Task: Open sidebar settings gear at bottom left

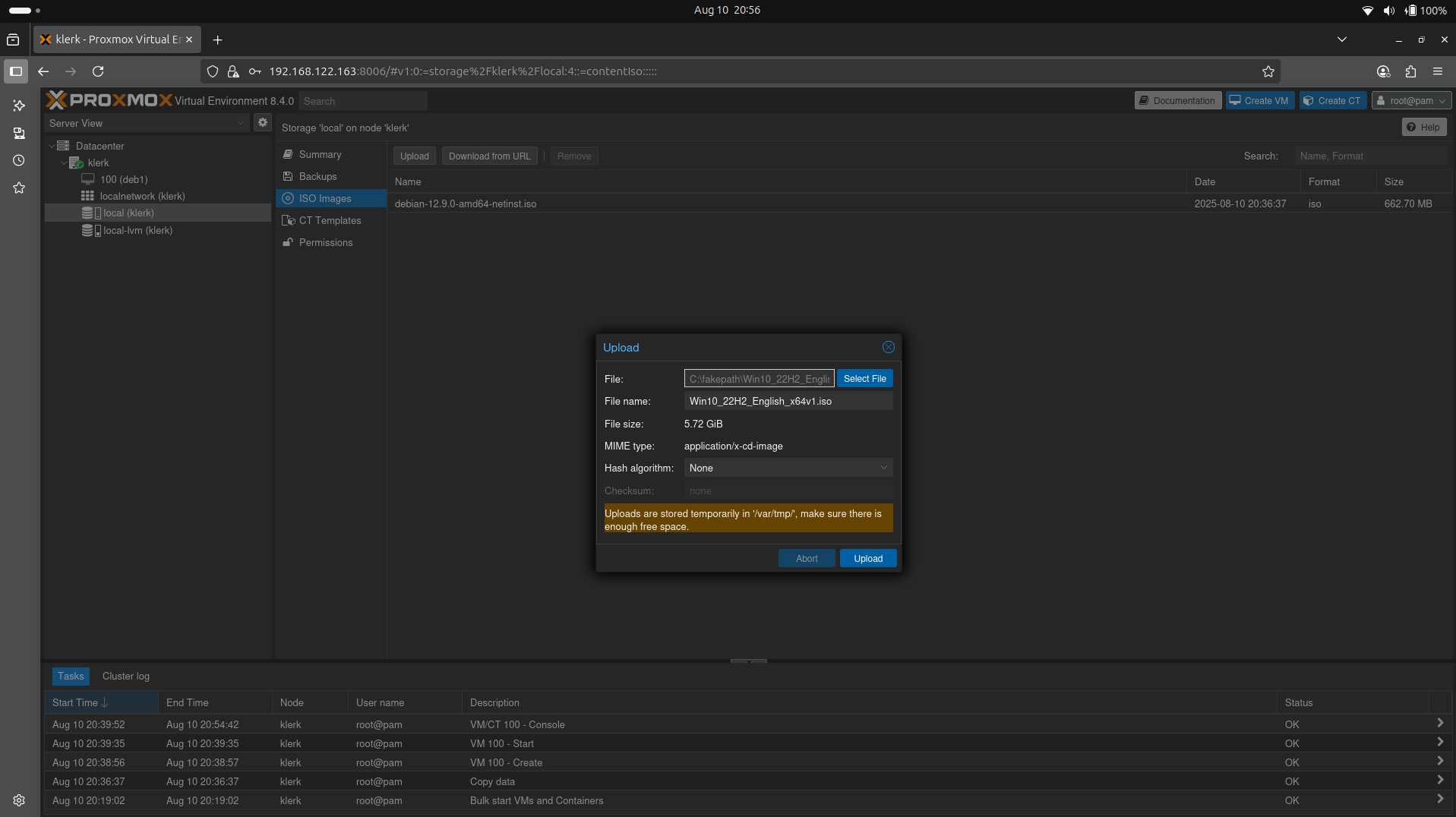Action: 19,800
